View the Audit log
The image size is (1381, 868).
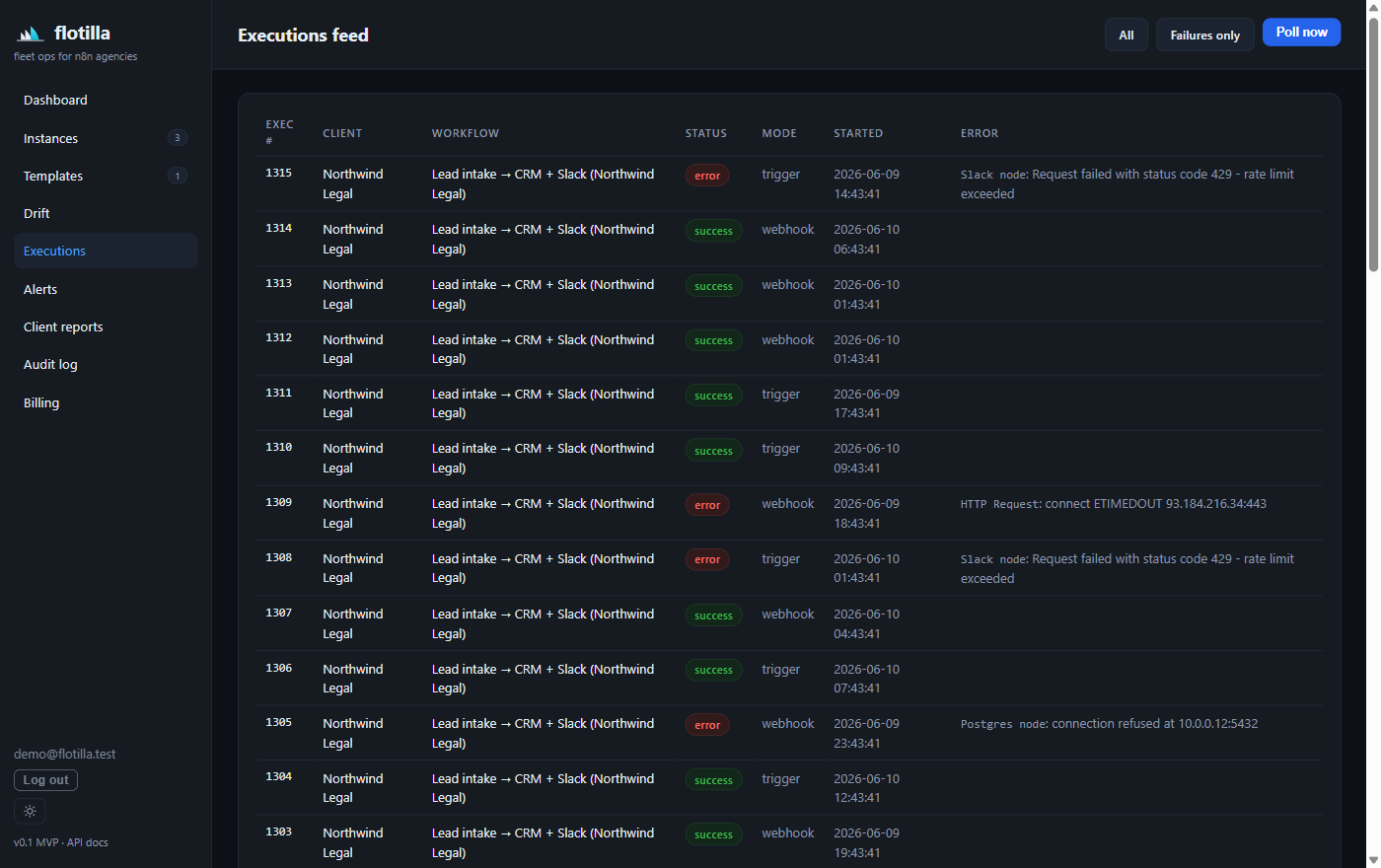click(106, 364)
